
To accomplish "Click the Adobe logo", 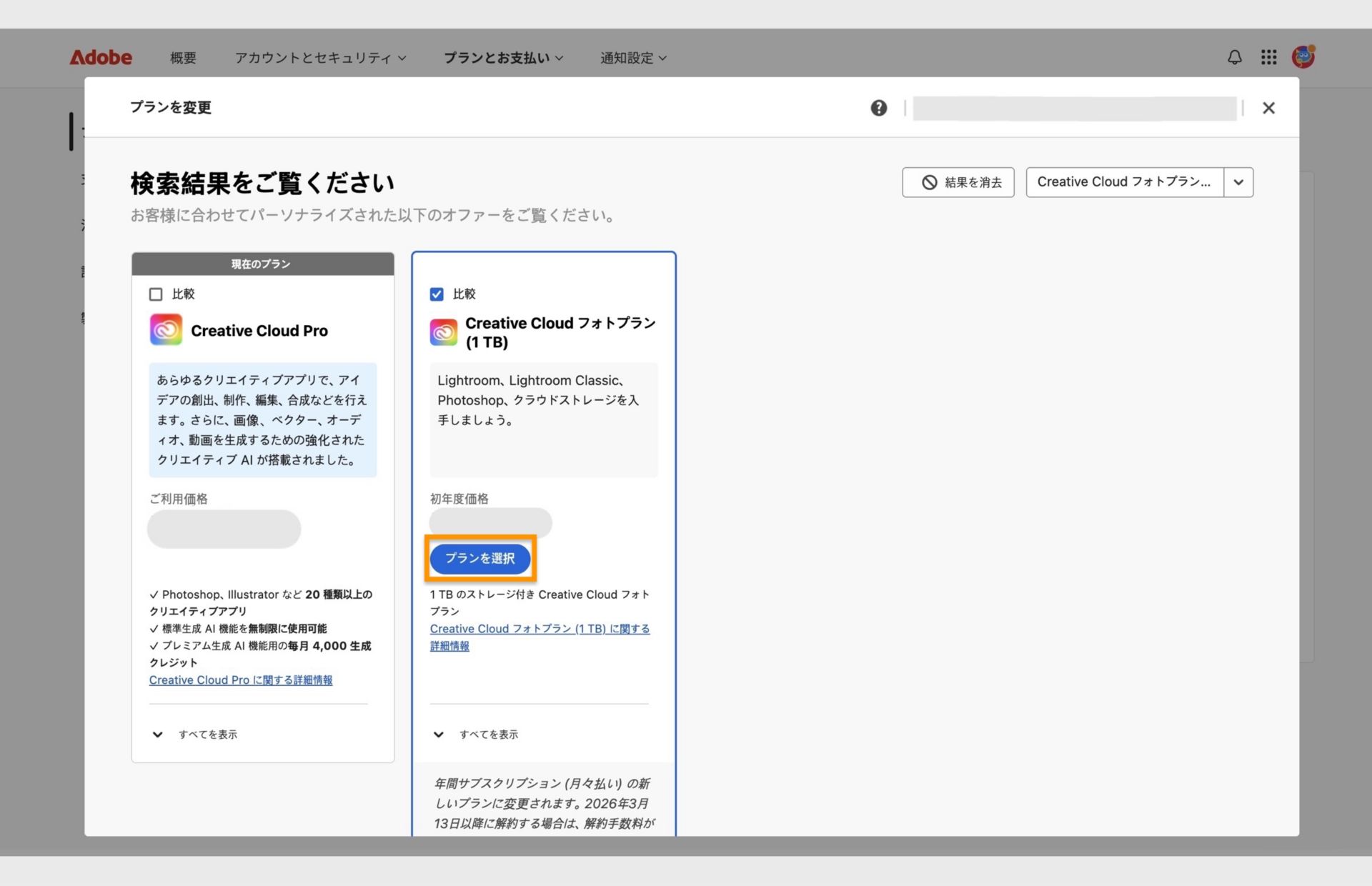I will coord(100,57).
